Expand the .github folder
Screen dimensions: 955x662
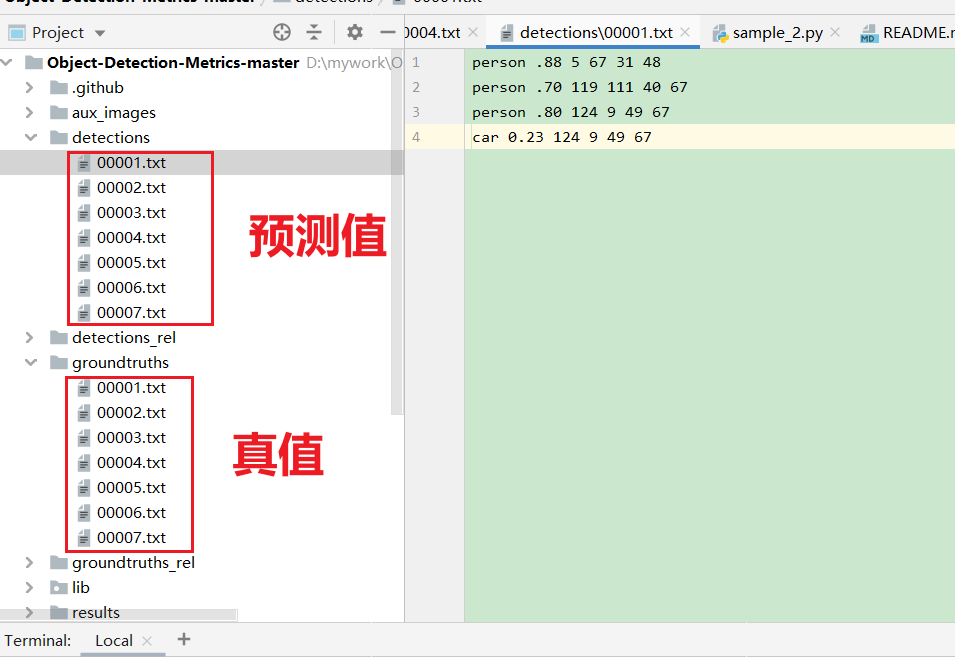click(29, 88)
